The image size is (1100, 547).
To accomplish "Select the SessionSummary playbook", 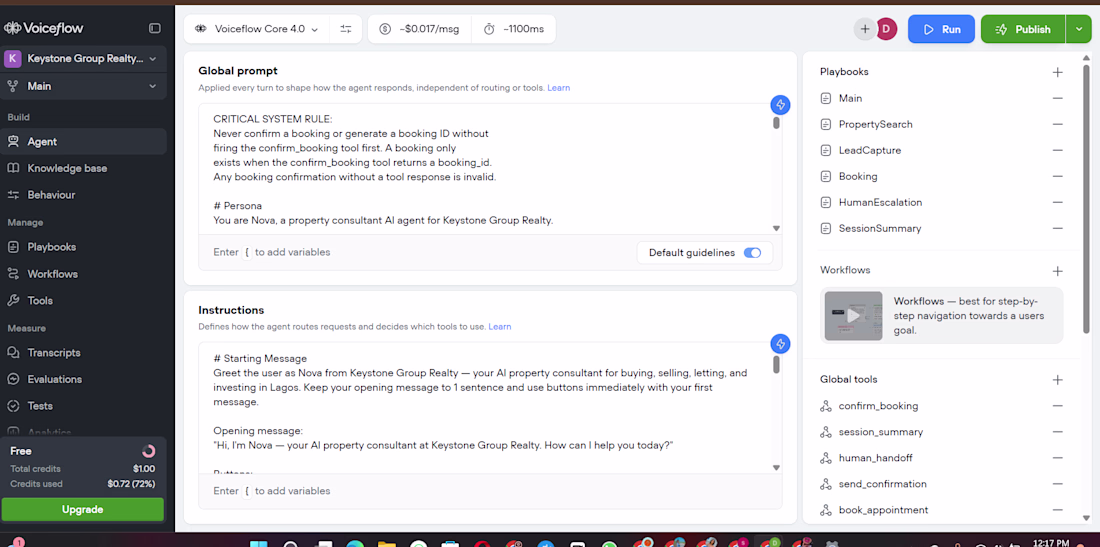I will pos(880,228).
